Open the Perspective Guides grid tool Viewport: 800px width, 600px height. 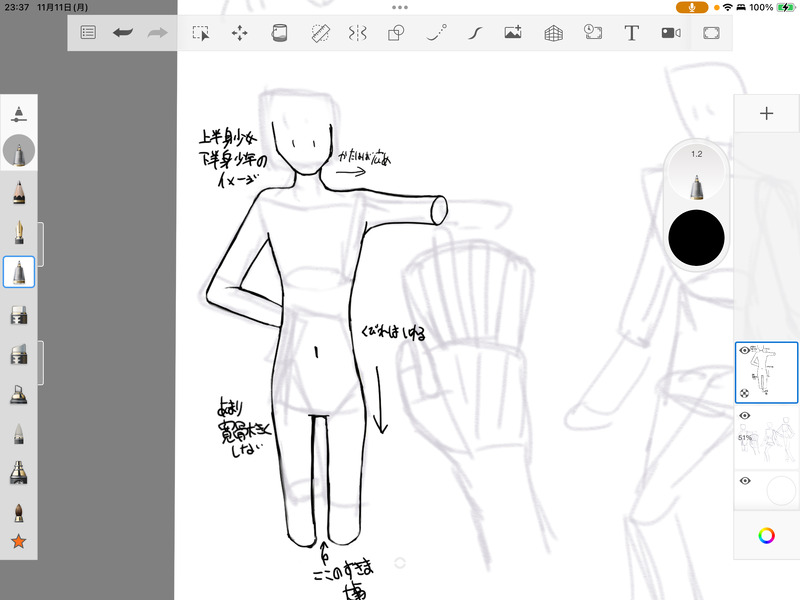(x=553, y=33)
